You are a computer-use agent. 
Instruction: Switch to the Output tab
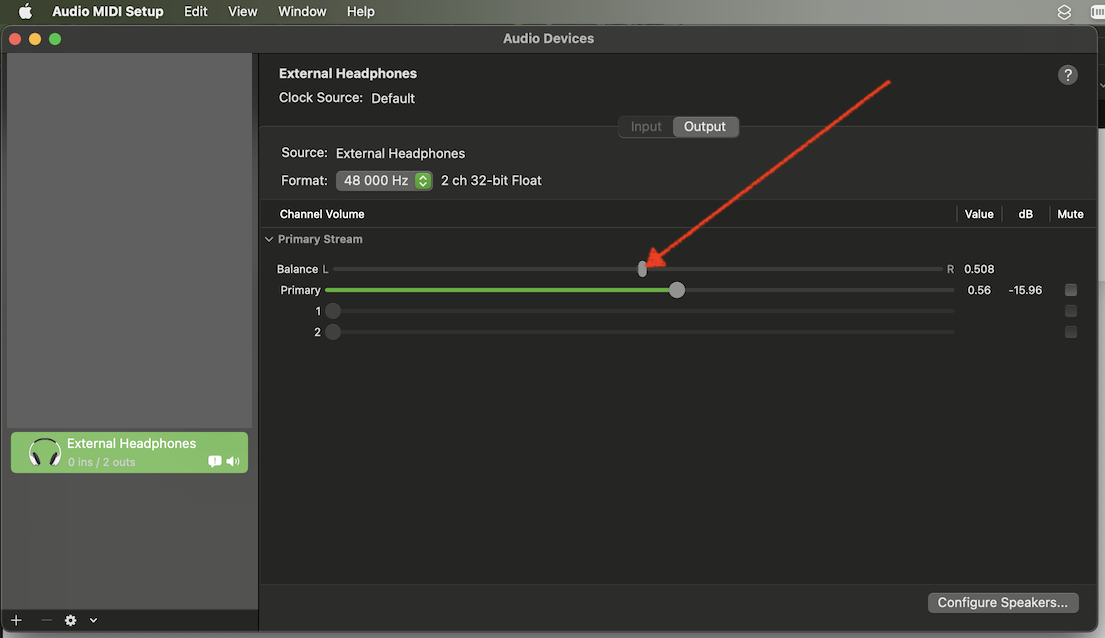coord(705,126)
